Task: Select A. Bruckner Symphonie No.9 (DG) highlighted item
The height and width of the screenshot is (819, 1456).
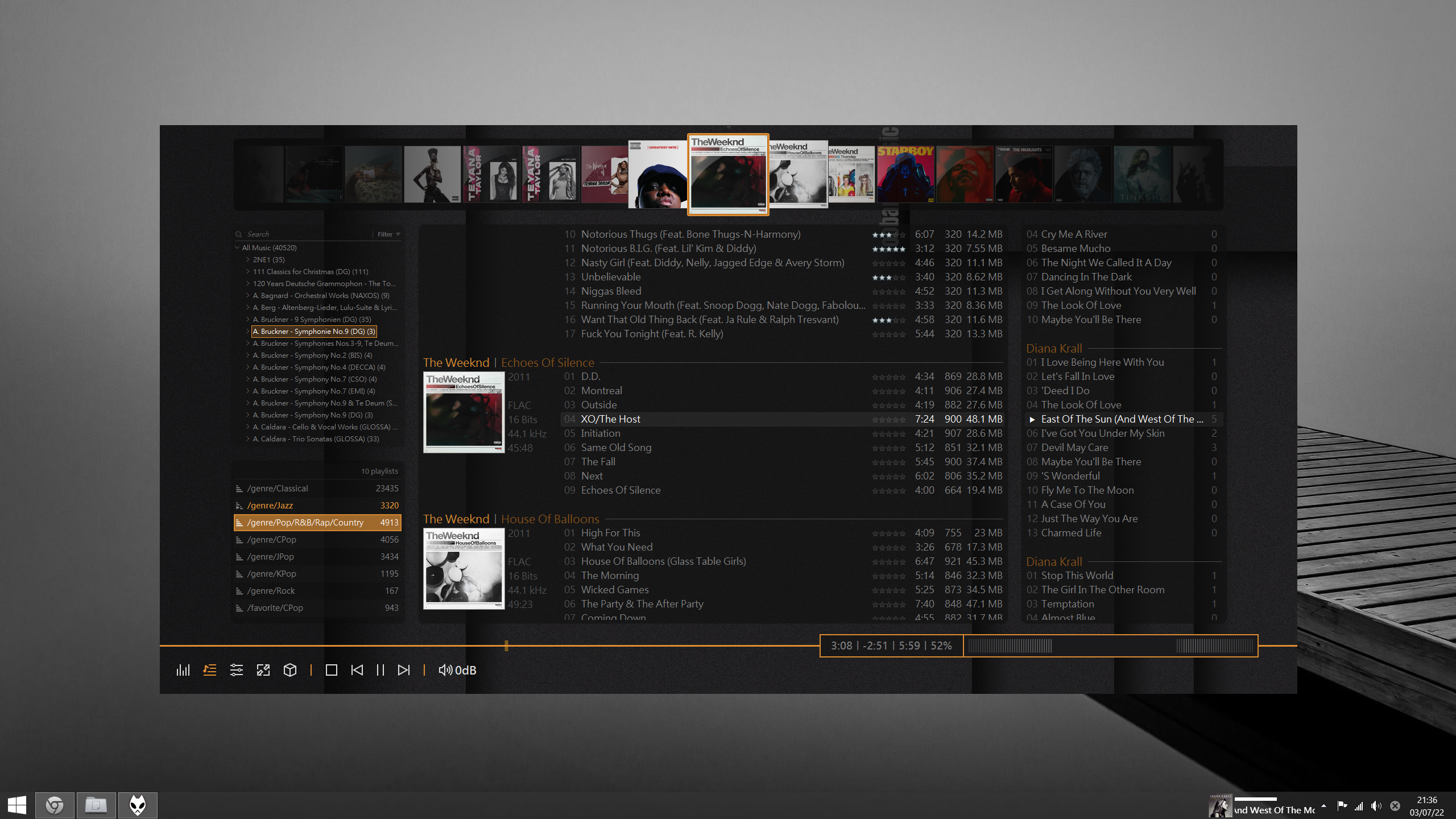Action: pyautogui.click(x=314, y=331)
